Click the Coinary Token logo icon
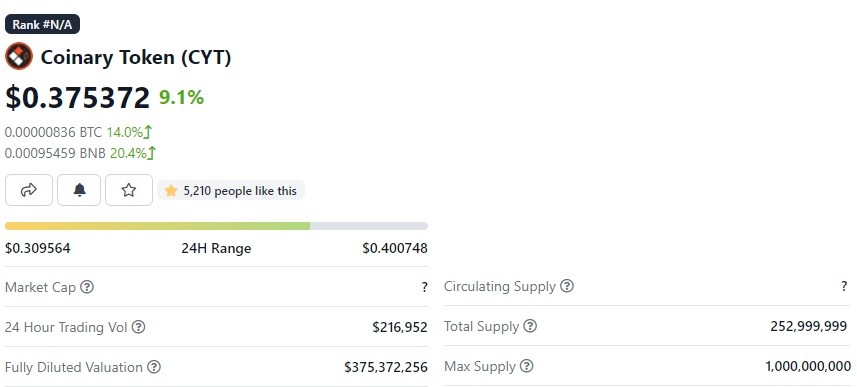 19,56
